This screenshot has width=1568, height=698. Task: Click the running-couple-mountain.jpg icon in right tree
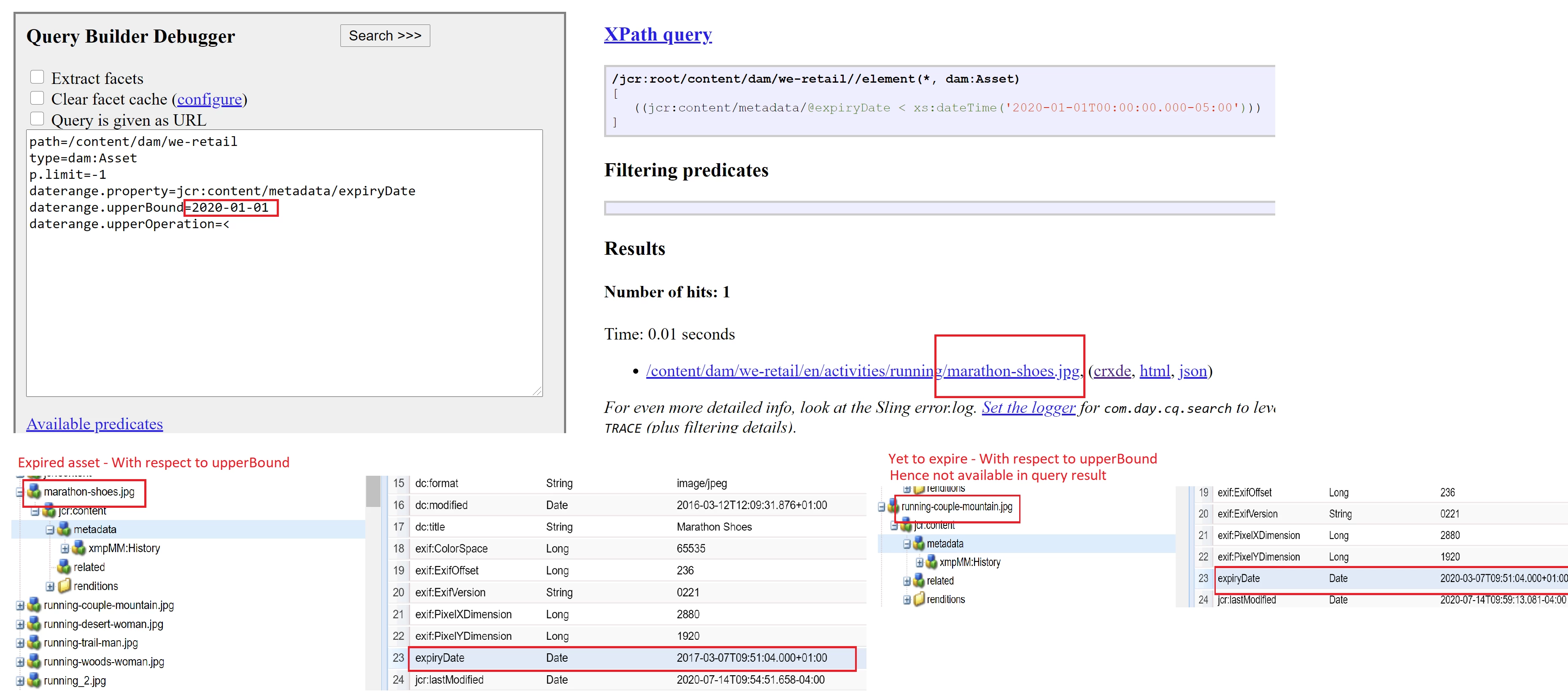(893, 506)
